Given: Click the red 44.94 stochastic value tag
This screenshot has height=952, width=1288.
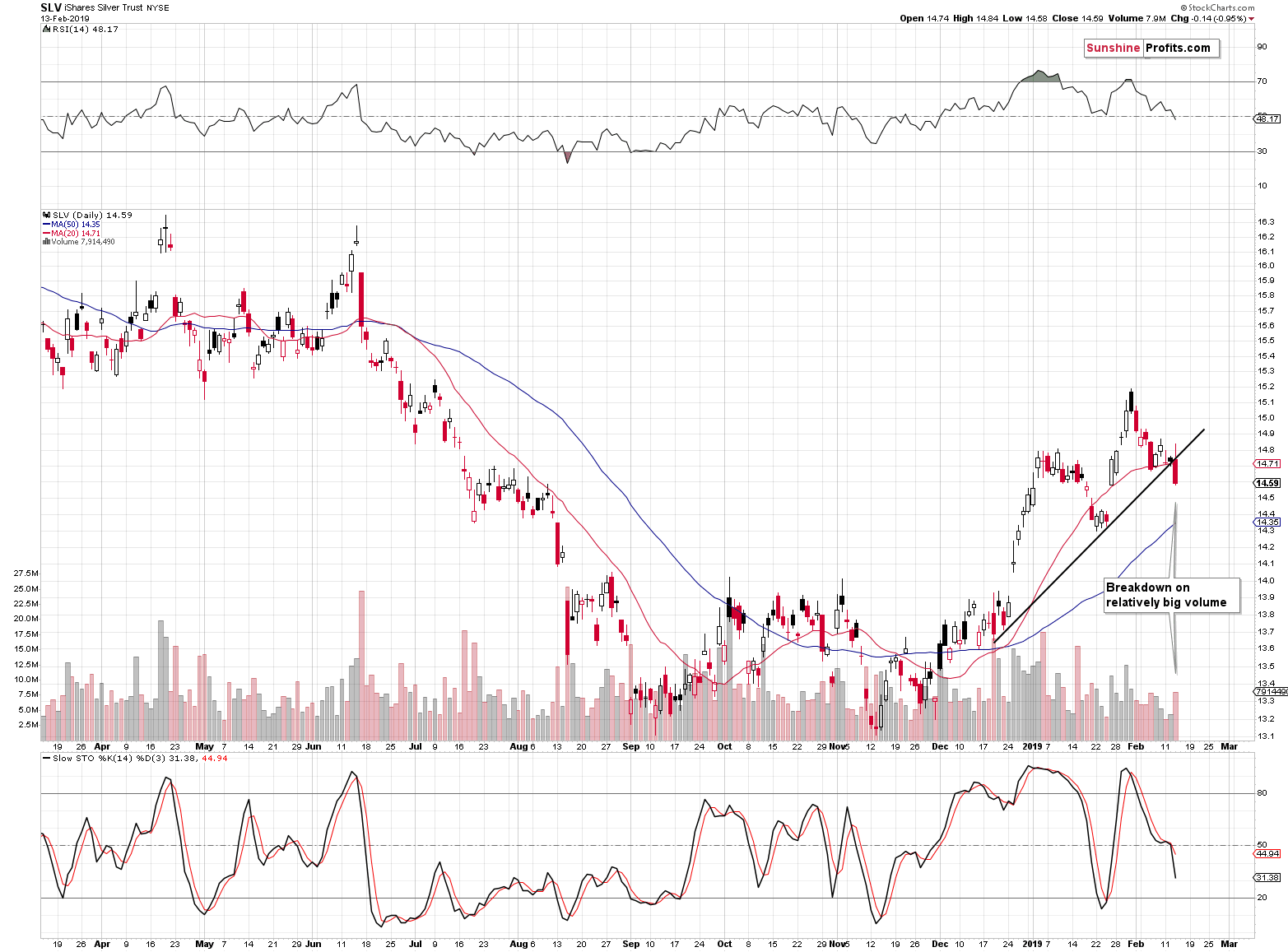Looking at the screenshot, I should point(1267,854).
